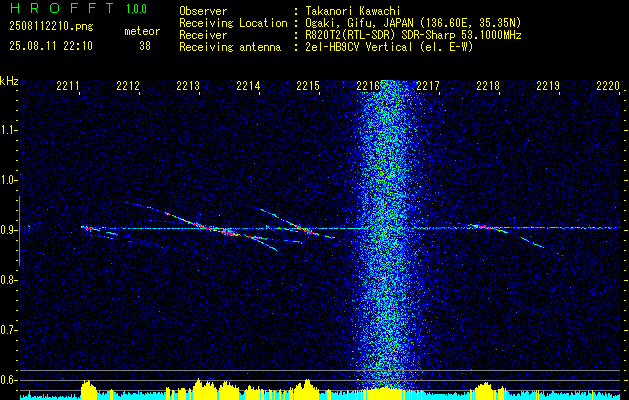
Task: Click the meteor count label
Action: point(142,31)
